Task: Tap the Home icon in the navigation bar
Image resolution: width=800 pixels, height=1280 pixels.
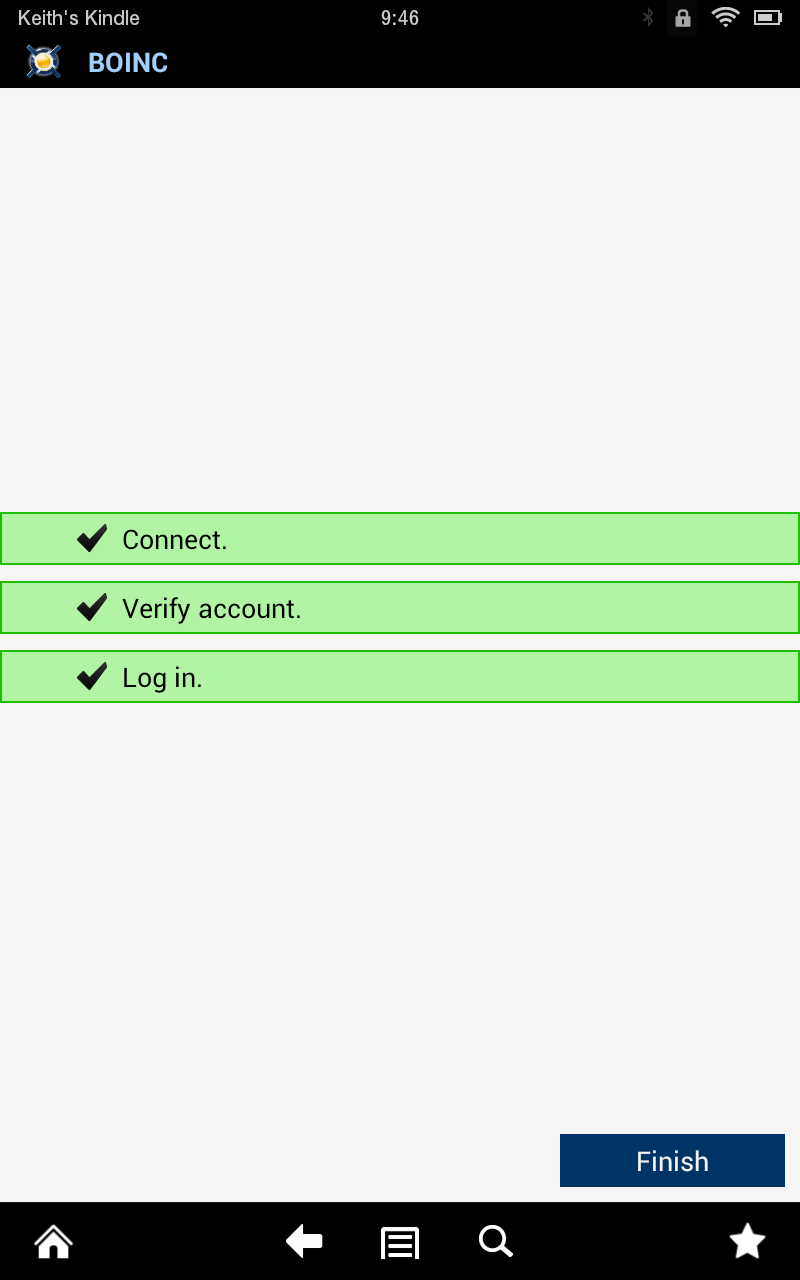Action: click(x=52, y=1241)
